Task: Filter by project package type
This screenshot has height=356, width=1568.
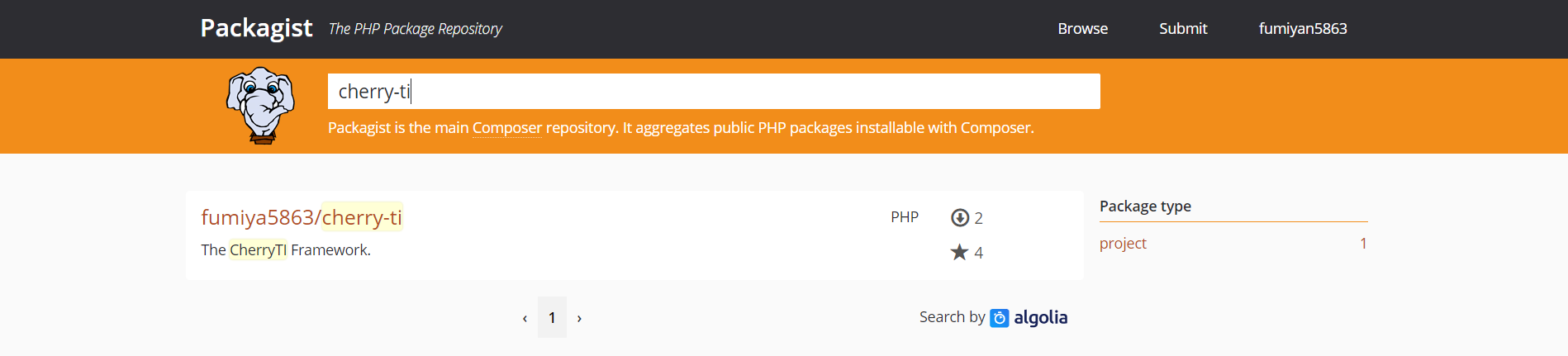Action: [1123, 244]
